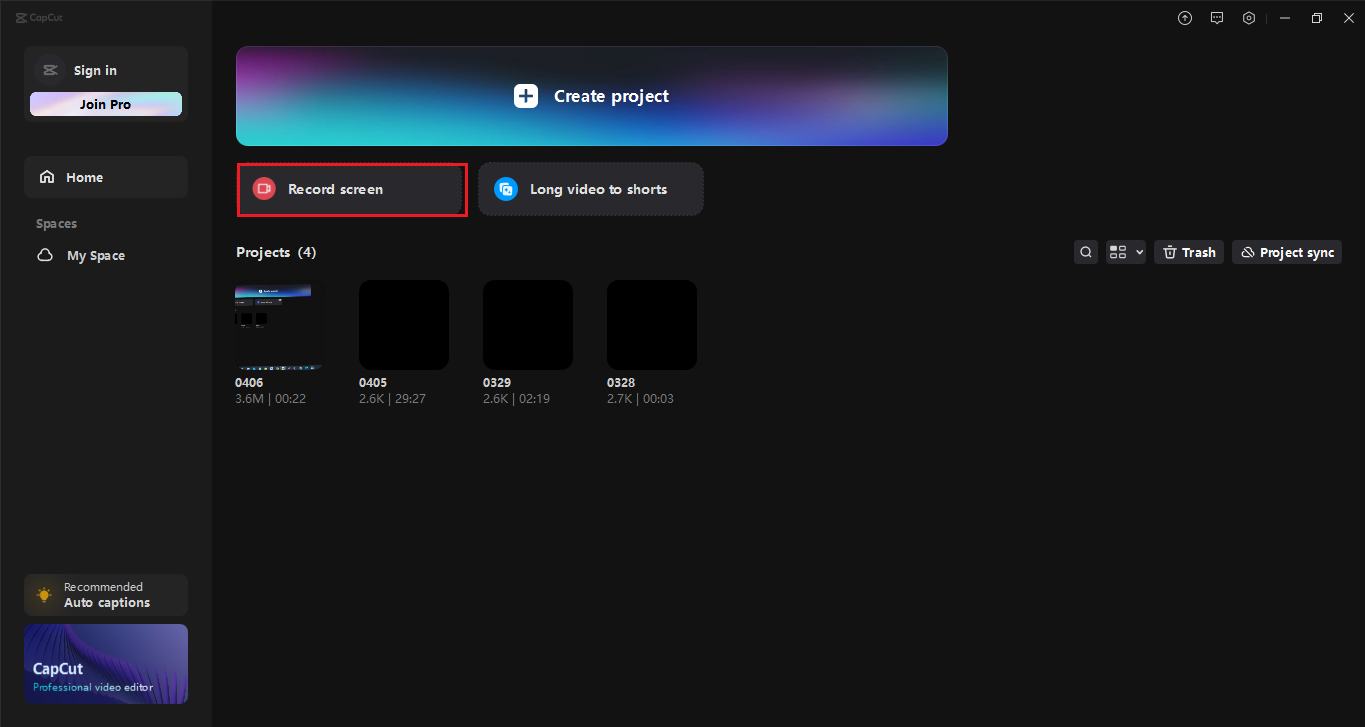The height and width of the screenshot is (727, 1365).
Task: Open the 0405 project thumbnail
Action: 403,324
